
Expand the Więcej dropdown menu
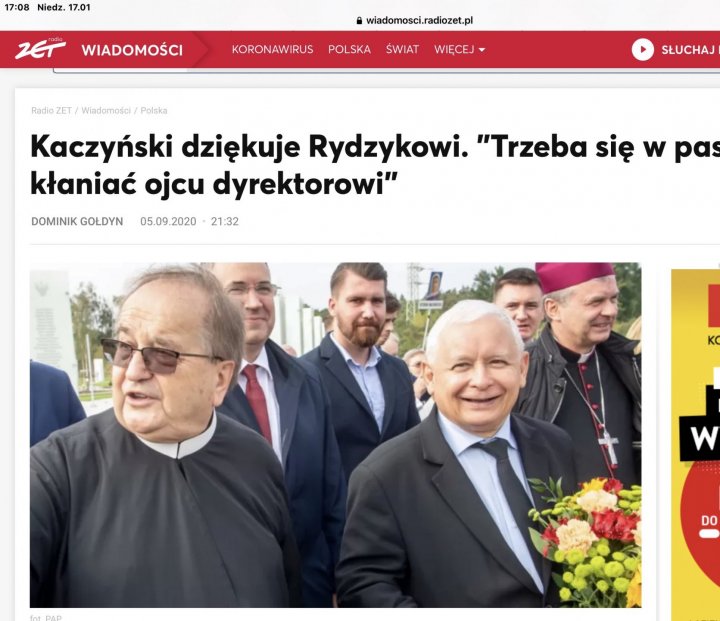(460, 50)
